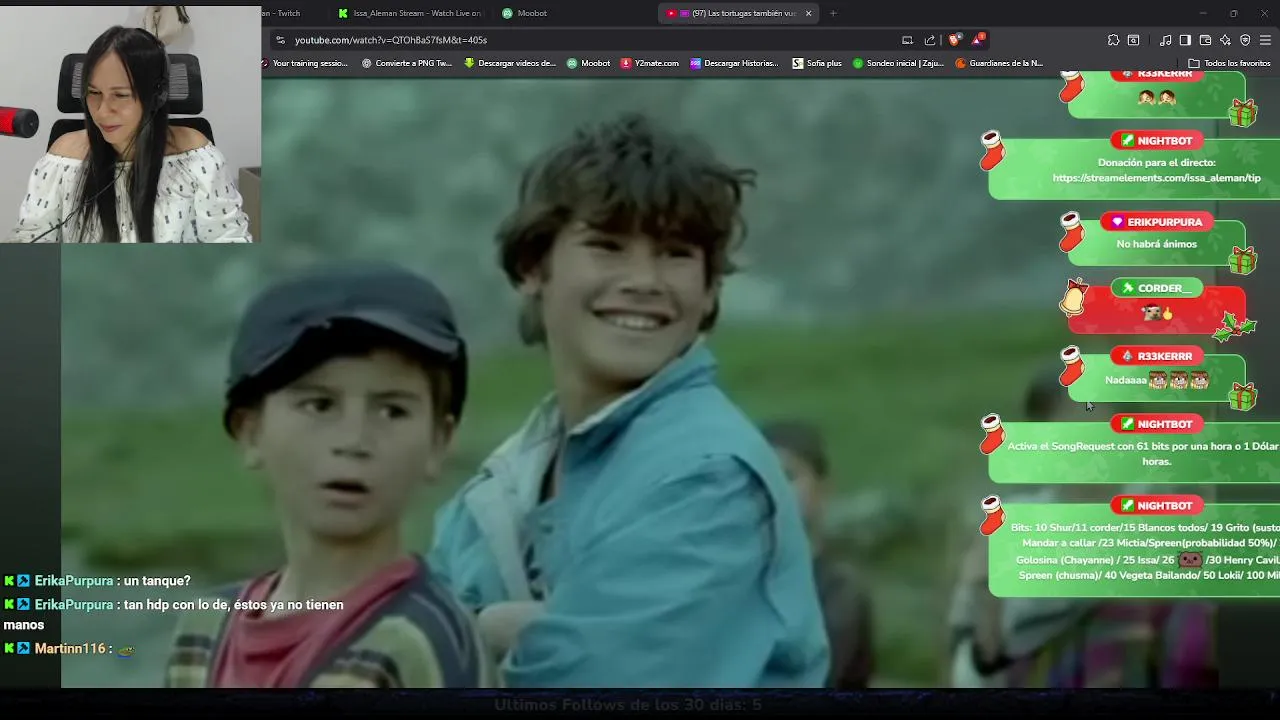1280x720 pixels.
Task: Click 'Ultimos Follows de los 30 dias' text
Action: [x=628, y=705]
